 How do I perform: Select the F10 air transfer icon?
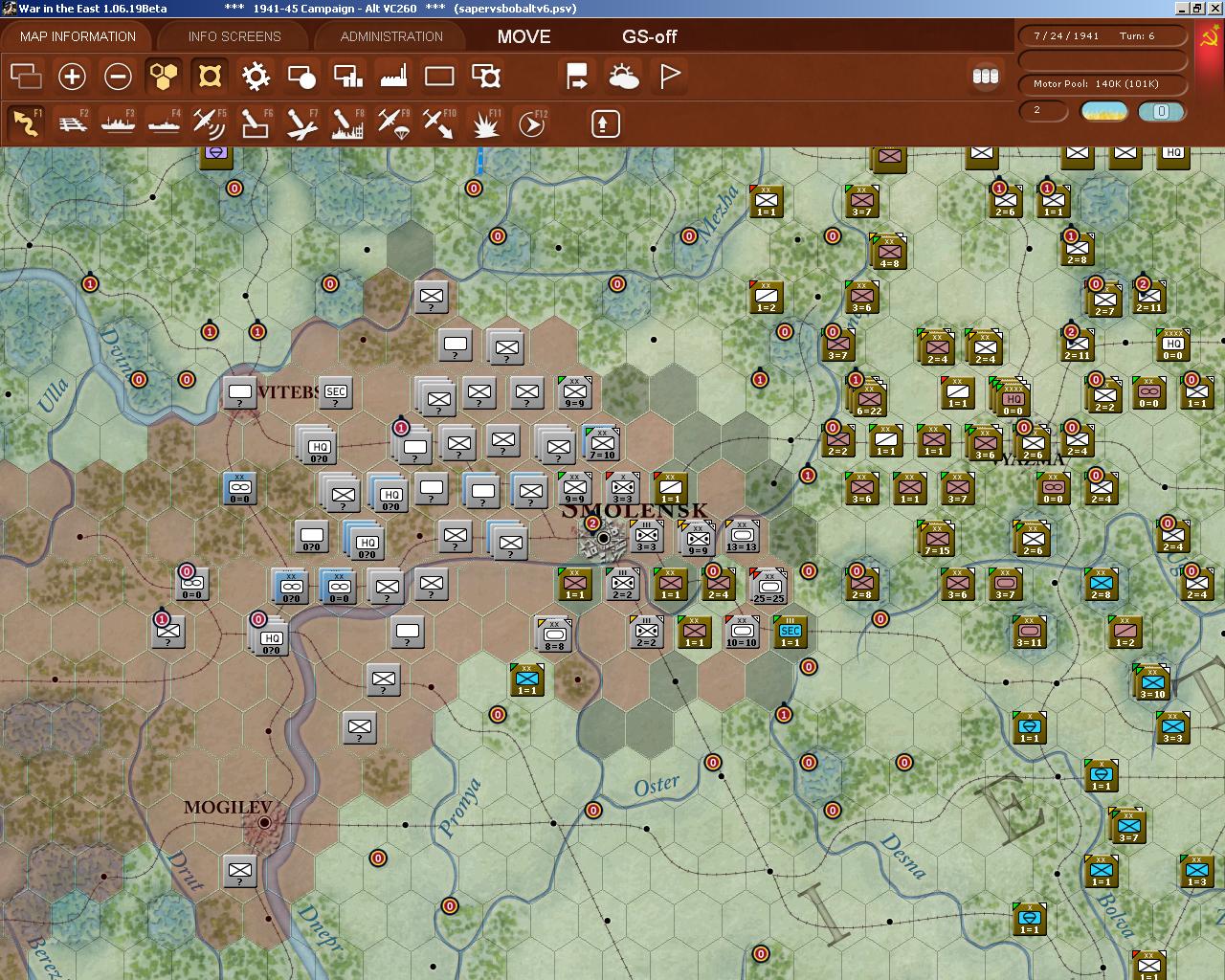(x=439, y=123)
